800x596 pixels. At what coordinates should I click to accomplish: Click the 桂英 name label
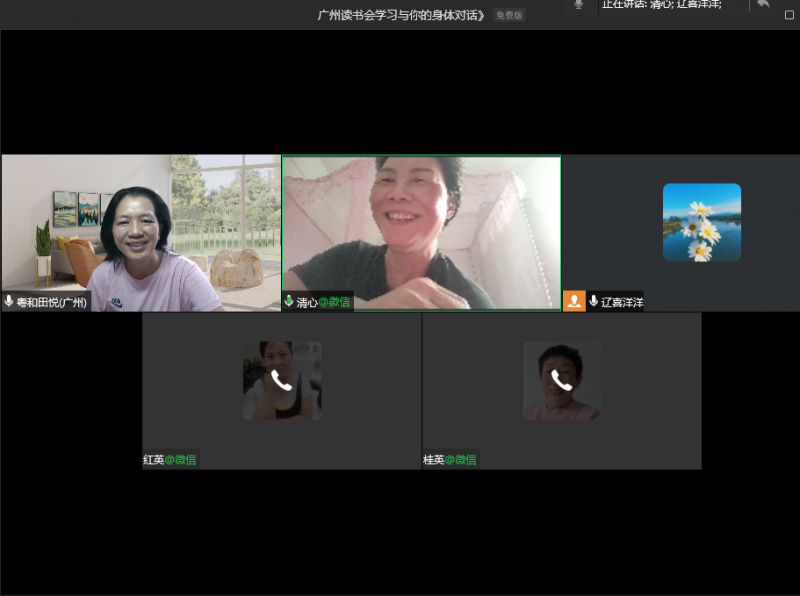tap(434, 460)
